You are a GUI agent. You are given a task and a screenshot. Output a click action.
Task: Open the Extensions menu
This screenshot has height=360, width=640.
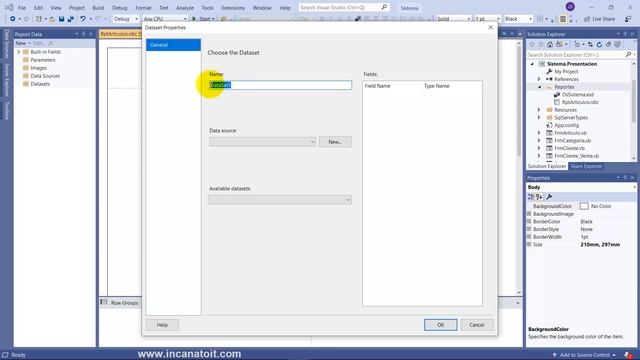click(x=233, y=8)
